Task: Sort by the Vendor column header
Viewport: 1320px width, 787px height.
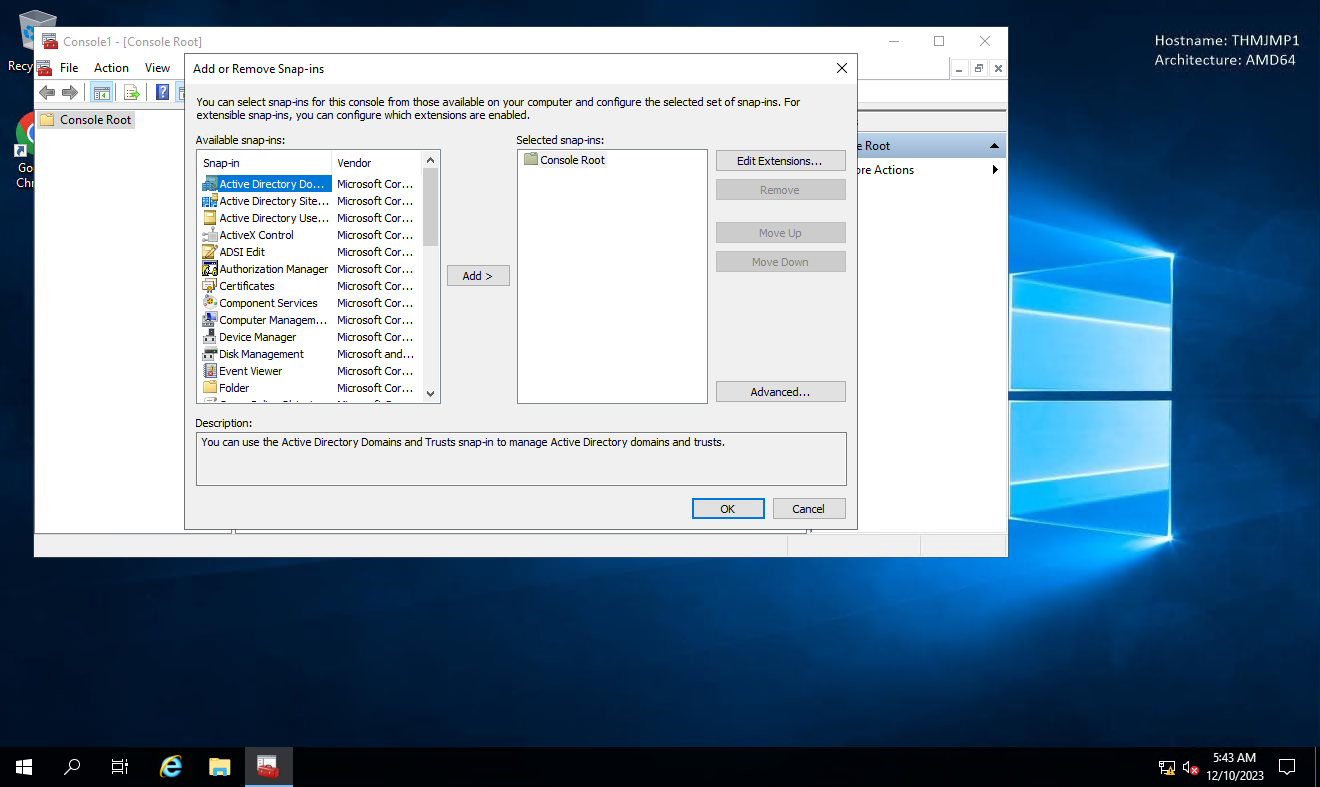Action: tap(377, 163)
